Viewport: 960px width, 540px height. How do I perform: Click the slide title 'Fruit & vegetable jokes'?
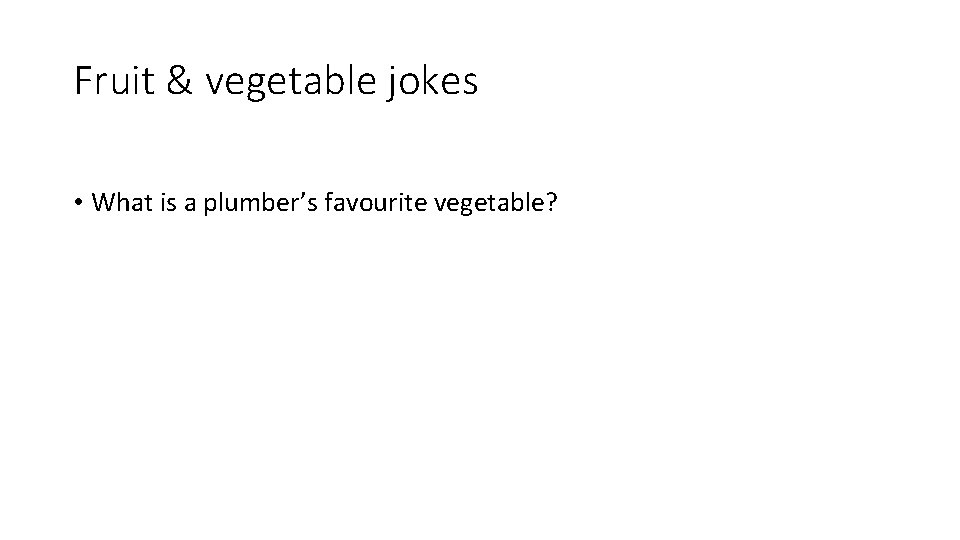pos(276,81)
